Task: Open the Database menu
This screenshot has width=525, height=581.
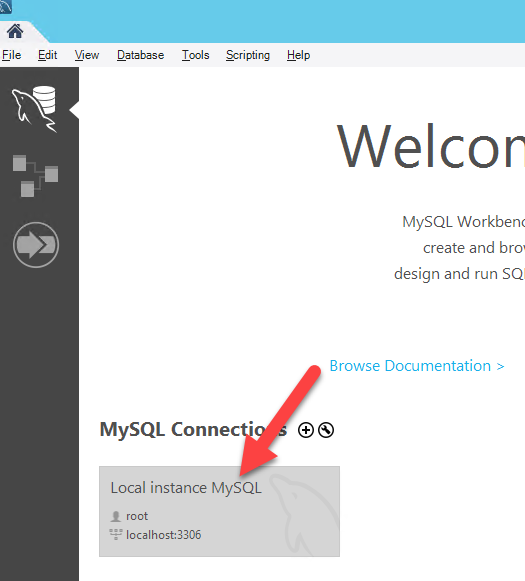Action: click(140, 55)
